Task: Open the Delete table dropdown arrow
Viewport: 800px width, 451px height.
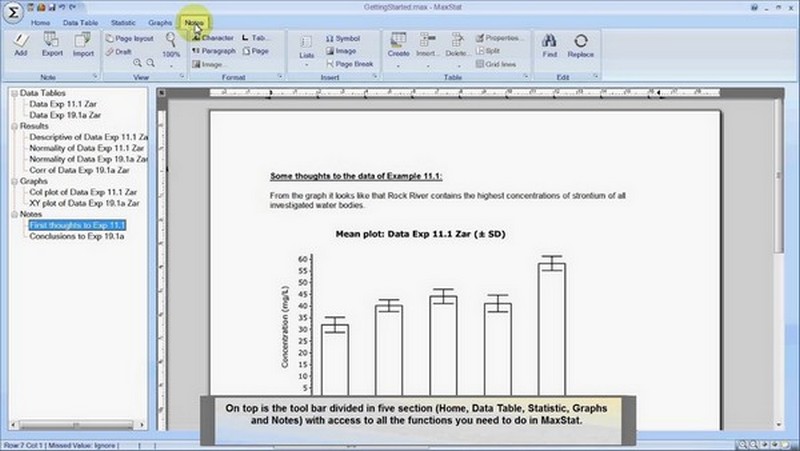Action: tap(458, 66)
